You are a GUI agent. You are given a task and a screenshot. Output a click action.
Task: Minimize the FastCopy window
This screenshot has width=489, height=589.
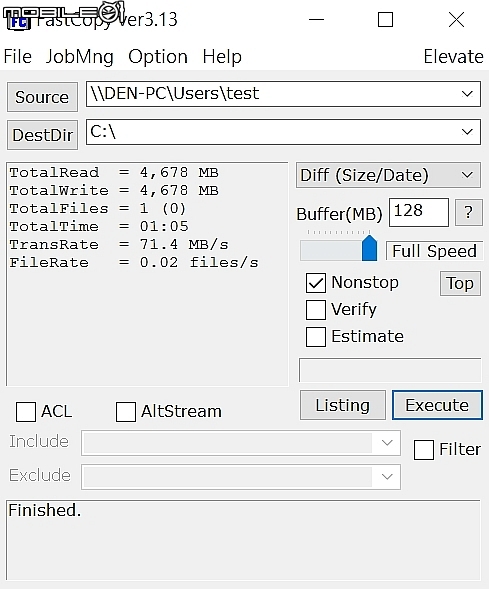pos(316,20)
